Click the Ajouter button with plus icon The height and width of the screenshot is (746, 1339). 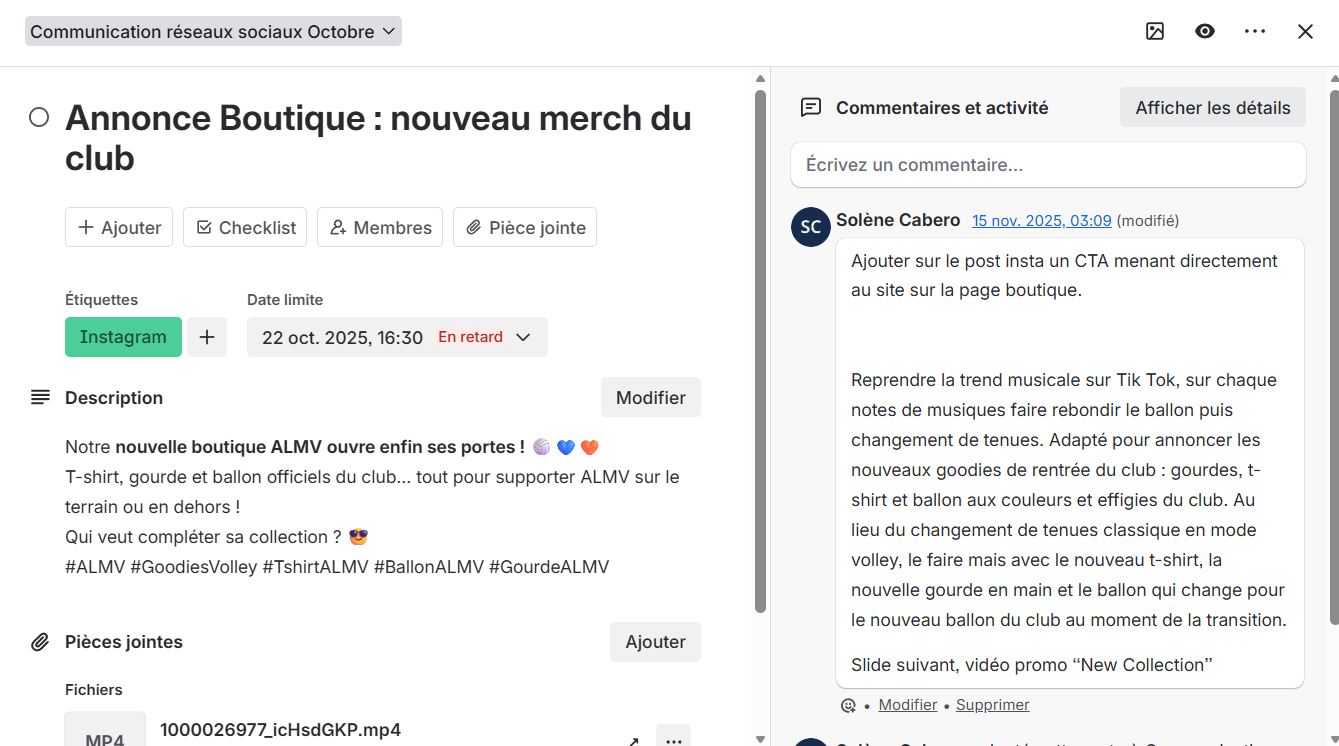pos(119,227)
